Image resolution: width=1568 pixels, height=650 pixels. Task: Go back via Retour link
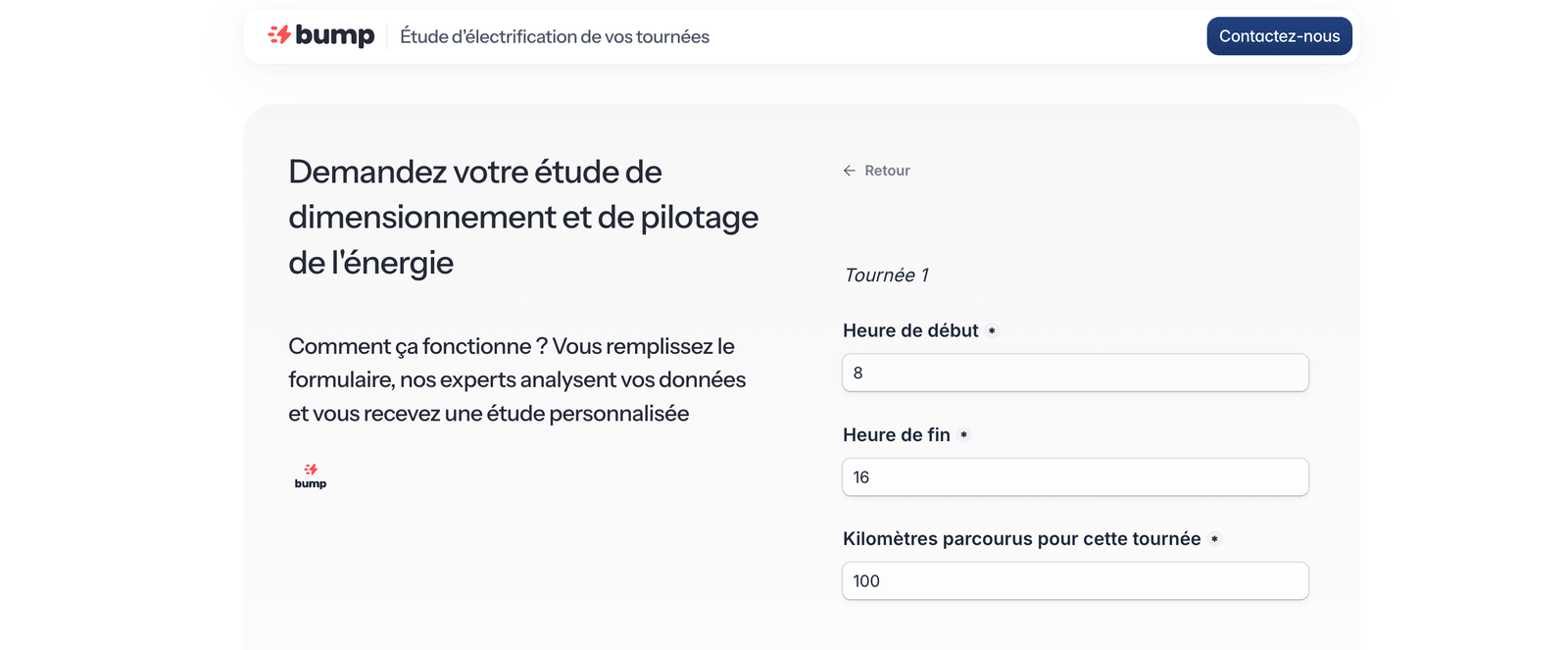point(887,171)
